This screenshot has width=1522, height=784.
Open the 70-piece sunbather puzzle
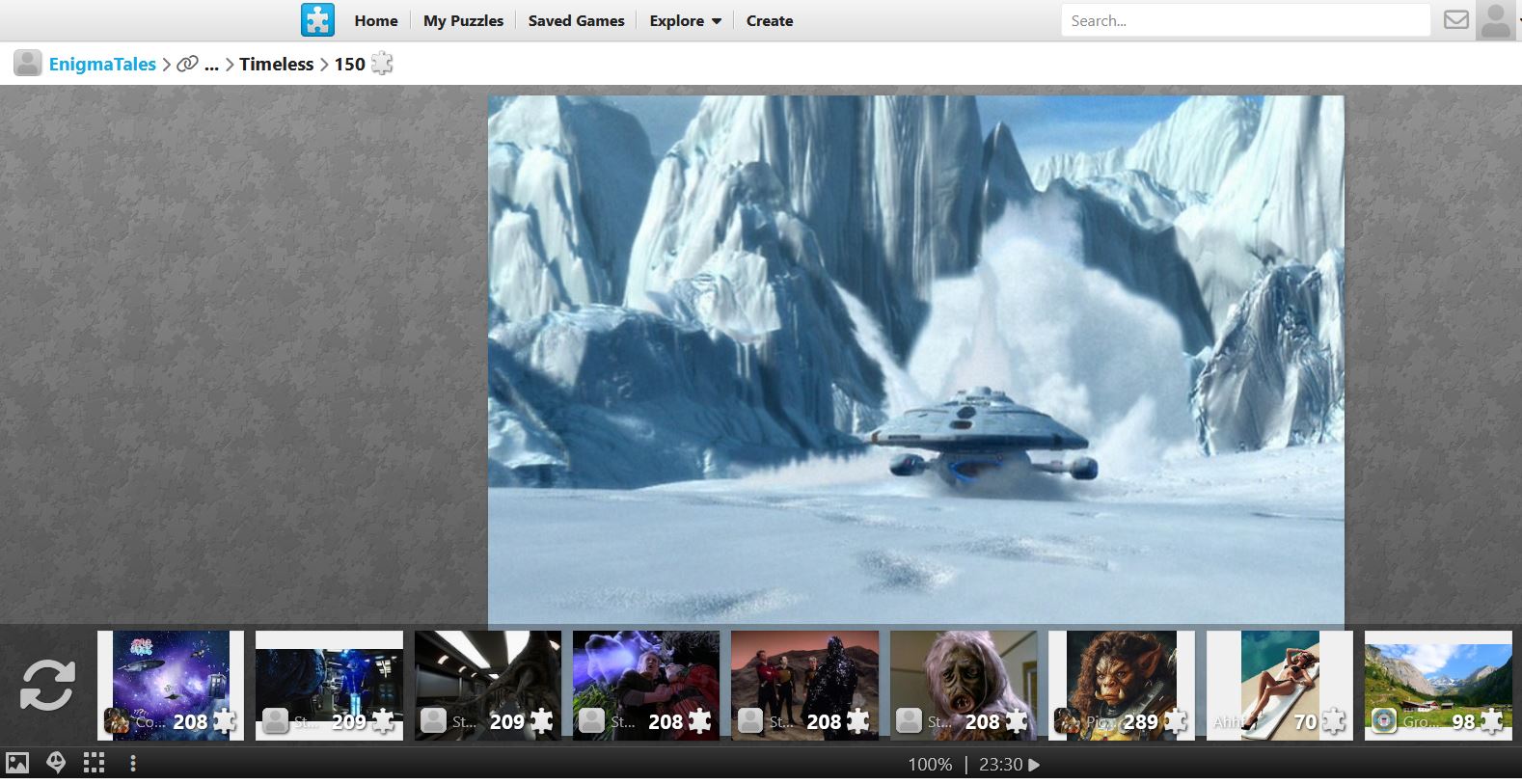tap(1280, 686)
